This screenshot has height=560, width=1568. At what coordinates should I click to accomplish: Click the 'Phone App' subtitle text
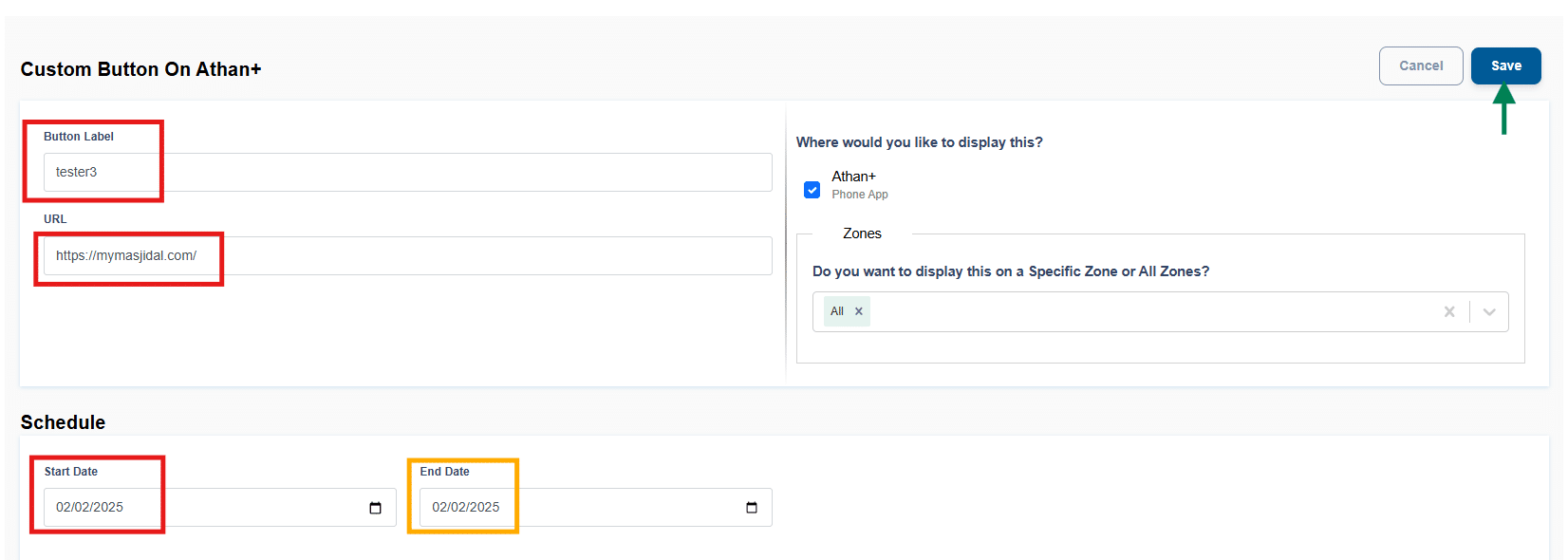pyautogui.click(x=860, y=195)
